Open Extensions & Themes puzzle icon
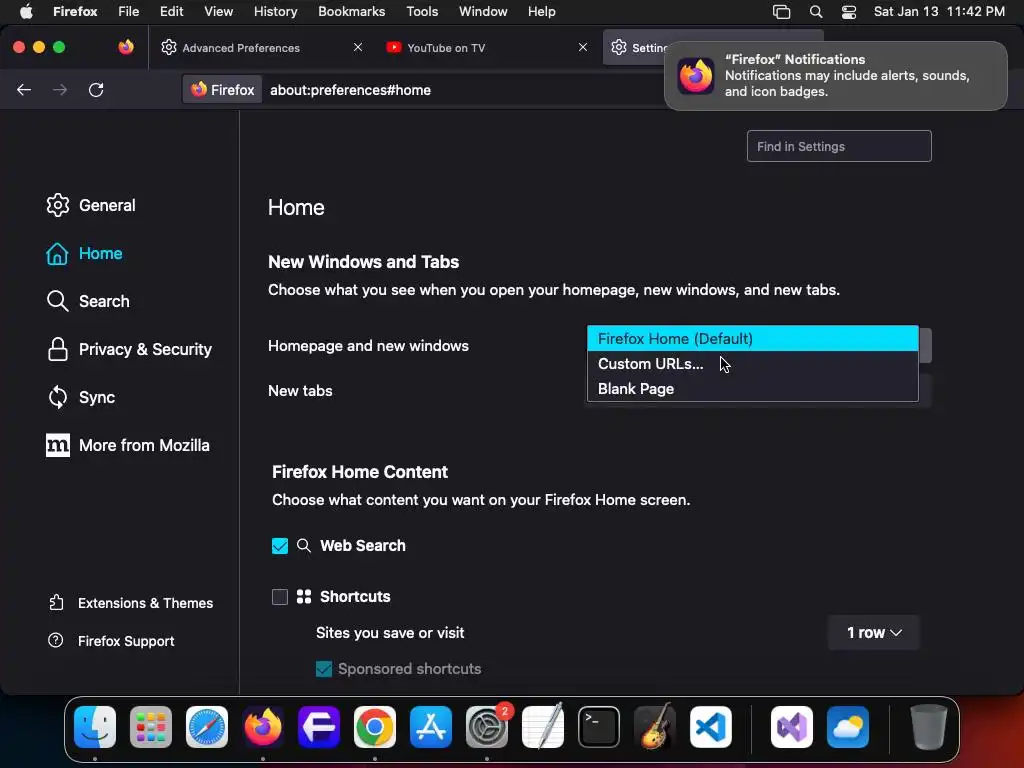 [56, 603]
